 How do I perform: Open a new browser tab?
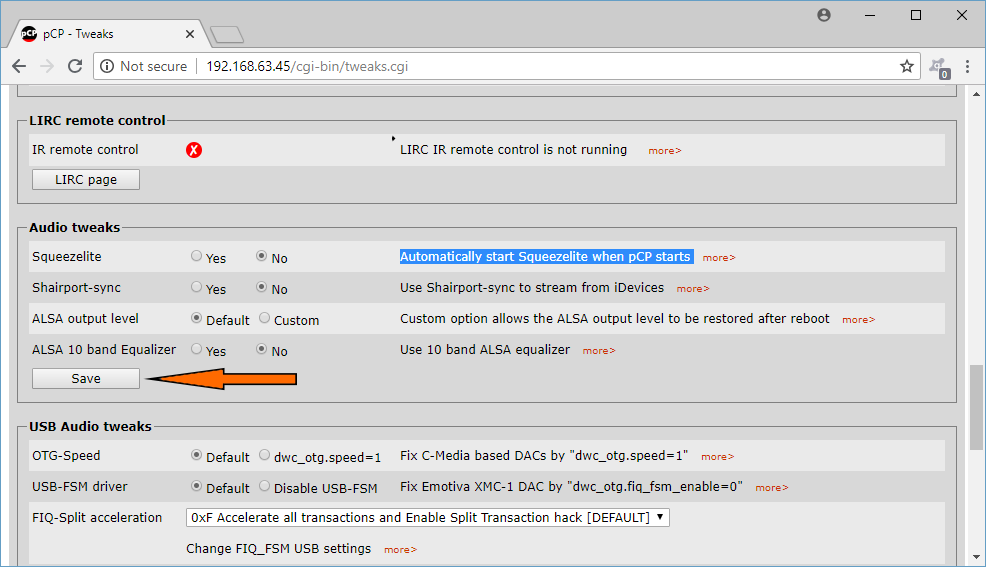227,35
